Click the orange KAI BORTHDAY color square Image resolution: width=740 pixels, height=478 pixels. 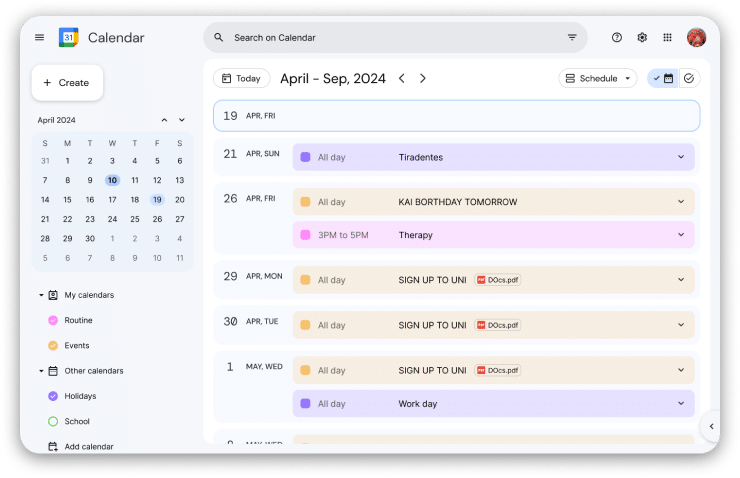point(305,201)
